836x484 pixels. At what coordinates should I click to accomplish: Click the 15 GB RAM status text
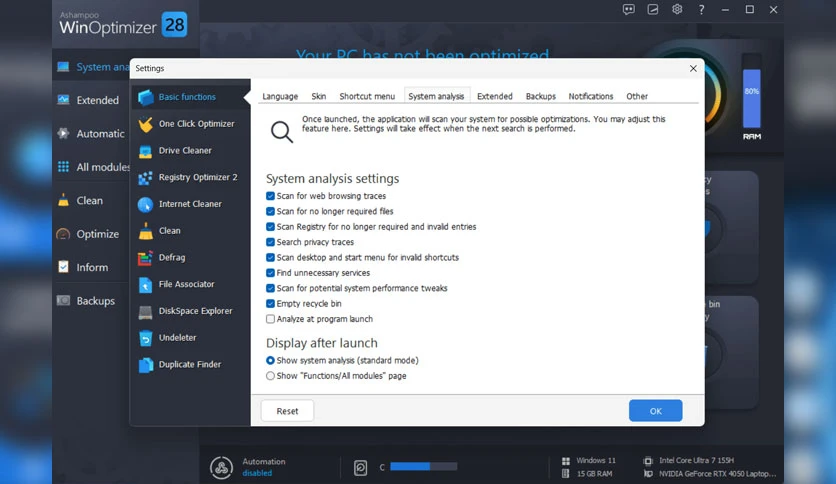594,474
